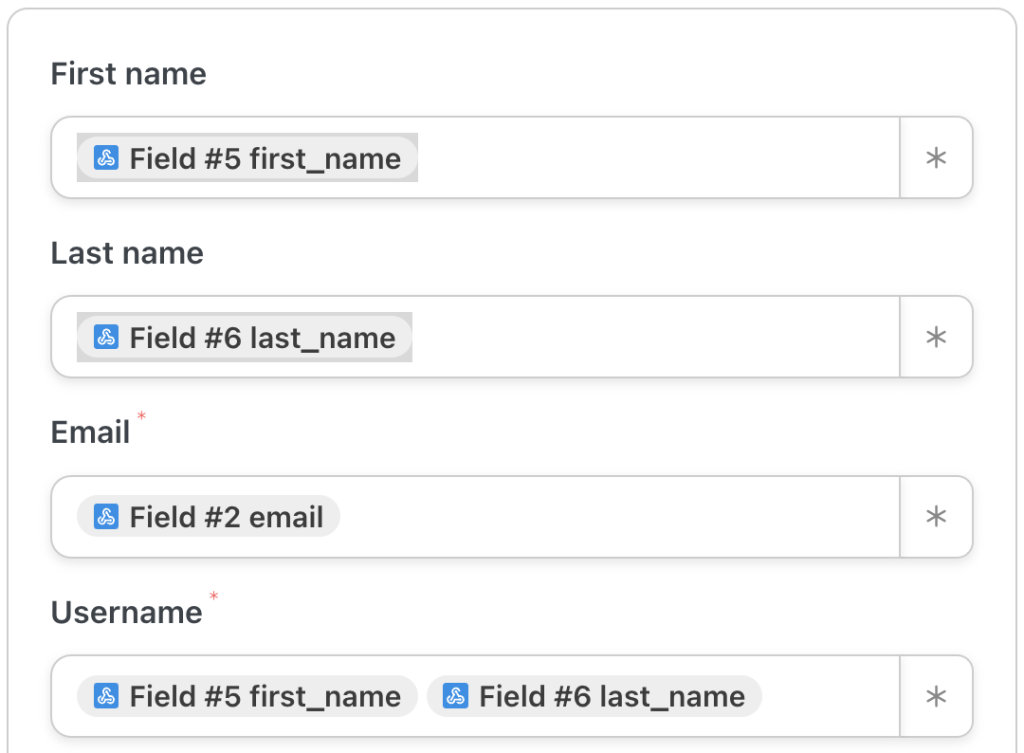Click inside the First name input field
Screen dimensions: 1024x753
(650, 158)
